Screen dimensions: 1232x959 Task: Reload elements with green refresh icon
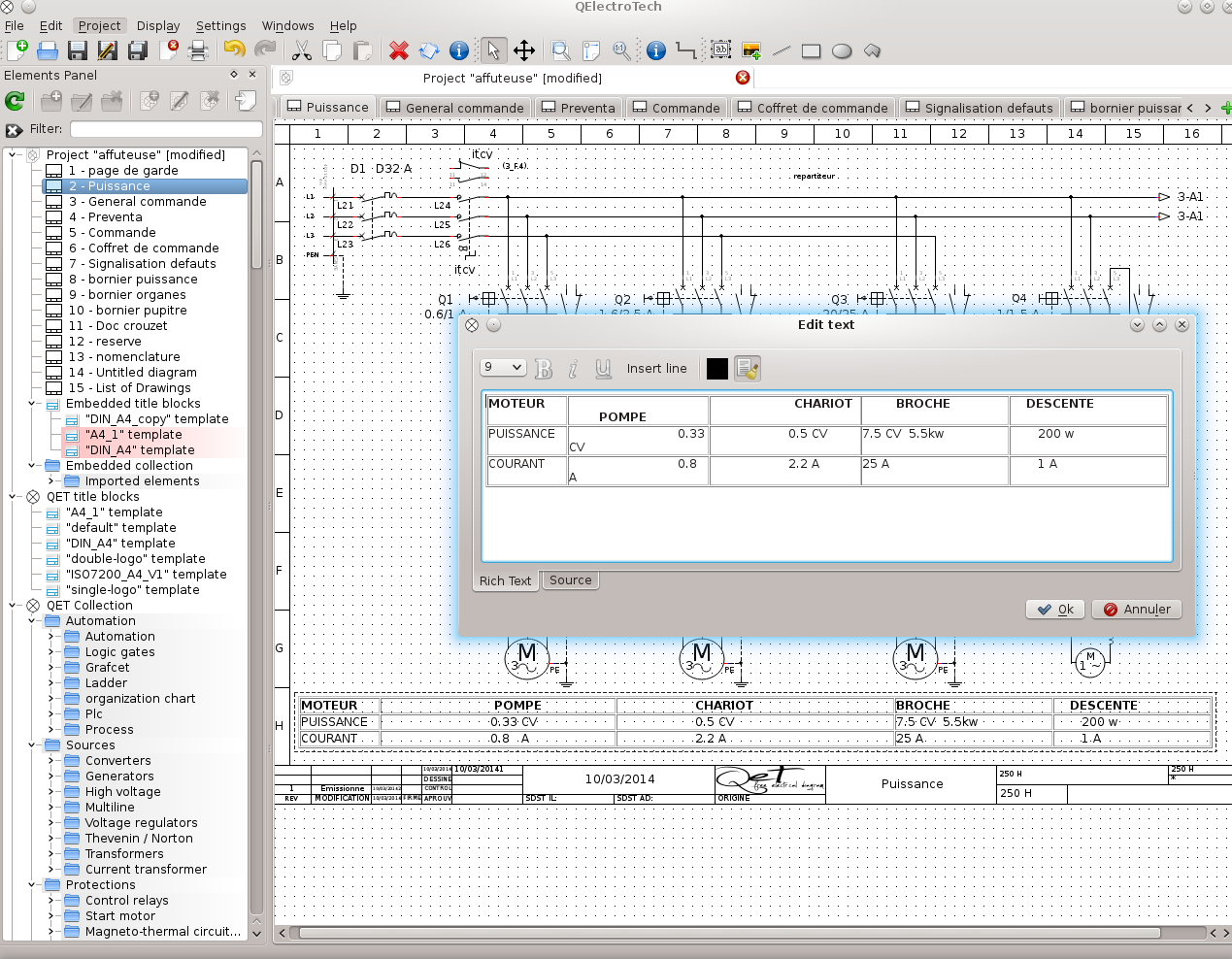pyautogui.click(x=15, y=101)
